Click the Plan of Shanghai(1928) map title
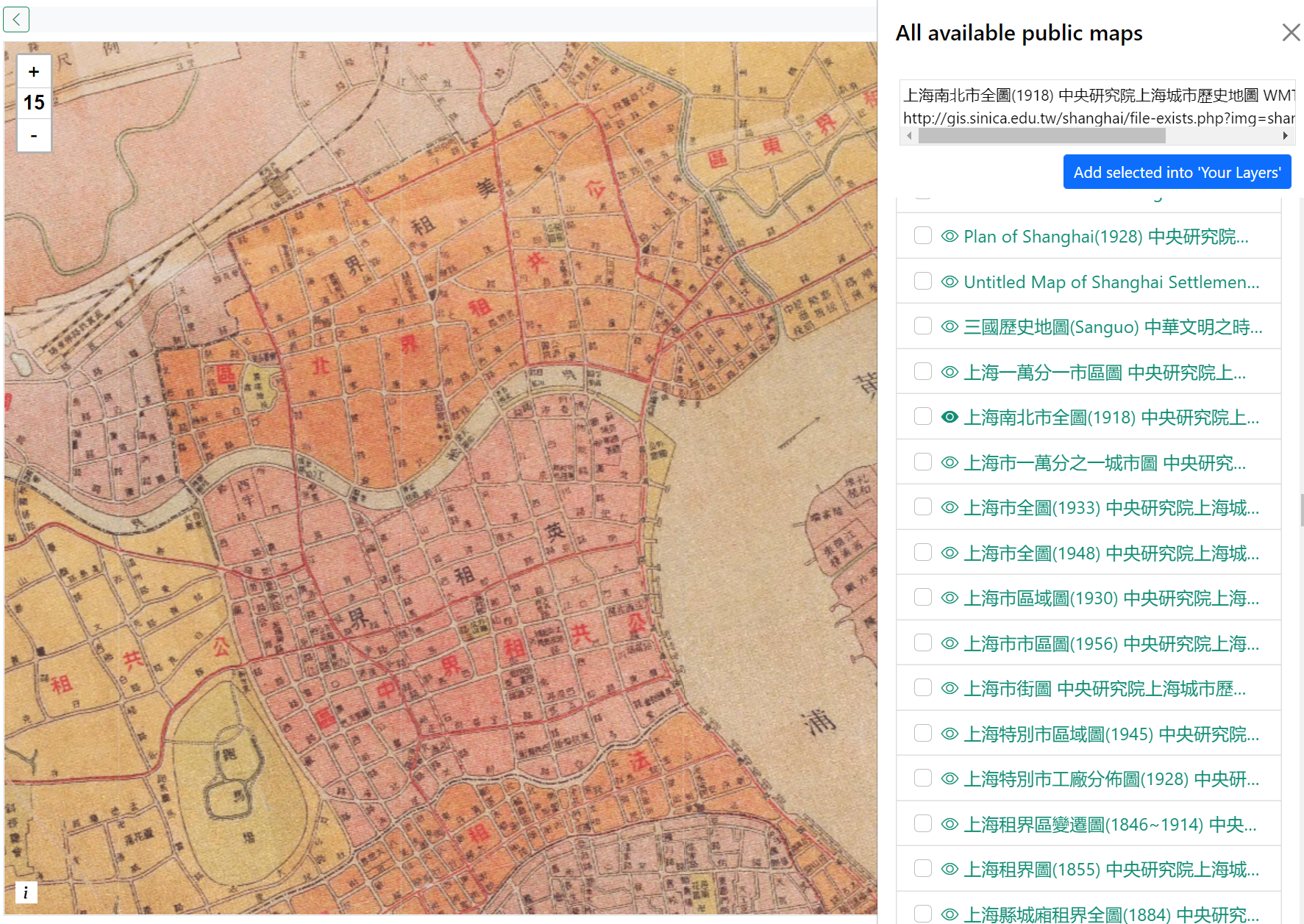 pyautogui.click(x=1106, y=237)
